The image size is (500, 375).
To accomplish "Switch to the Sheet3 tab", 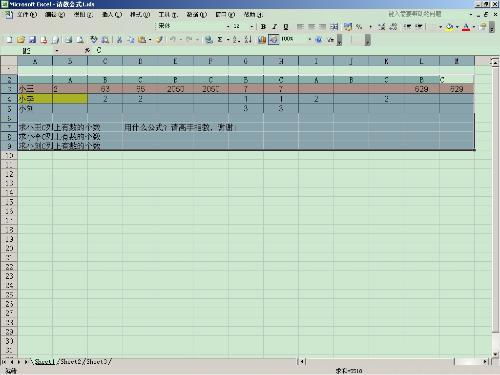I will tap(98, 361).
